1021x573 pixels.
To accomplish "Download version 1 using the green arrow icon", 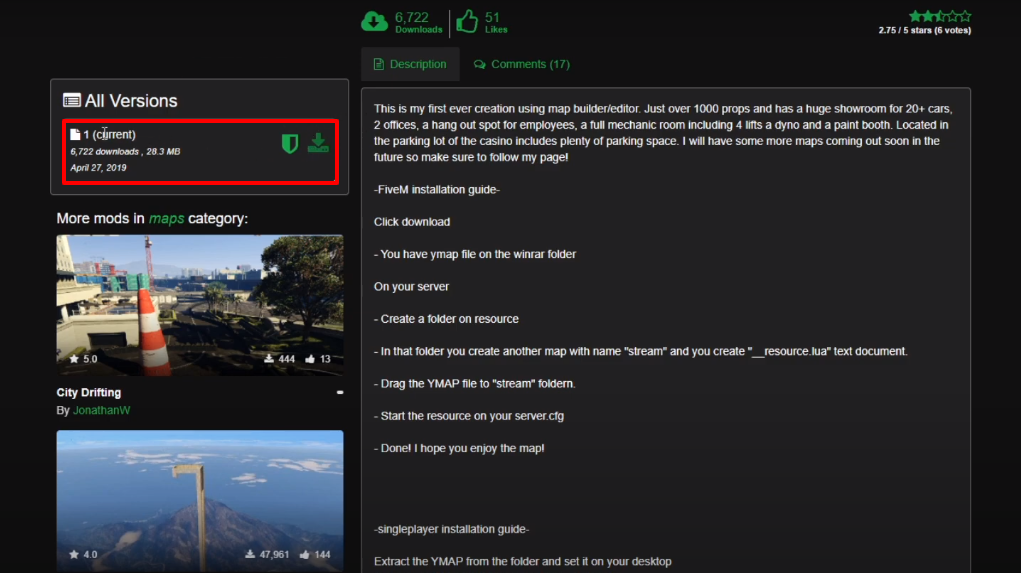I will [x=318, y=143].
